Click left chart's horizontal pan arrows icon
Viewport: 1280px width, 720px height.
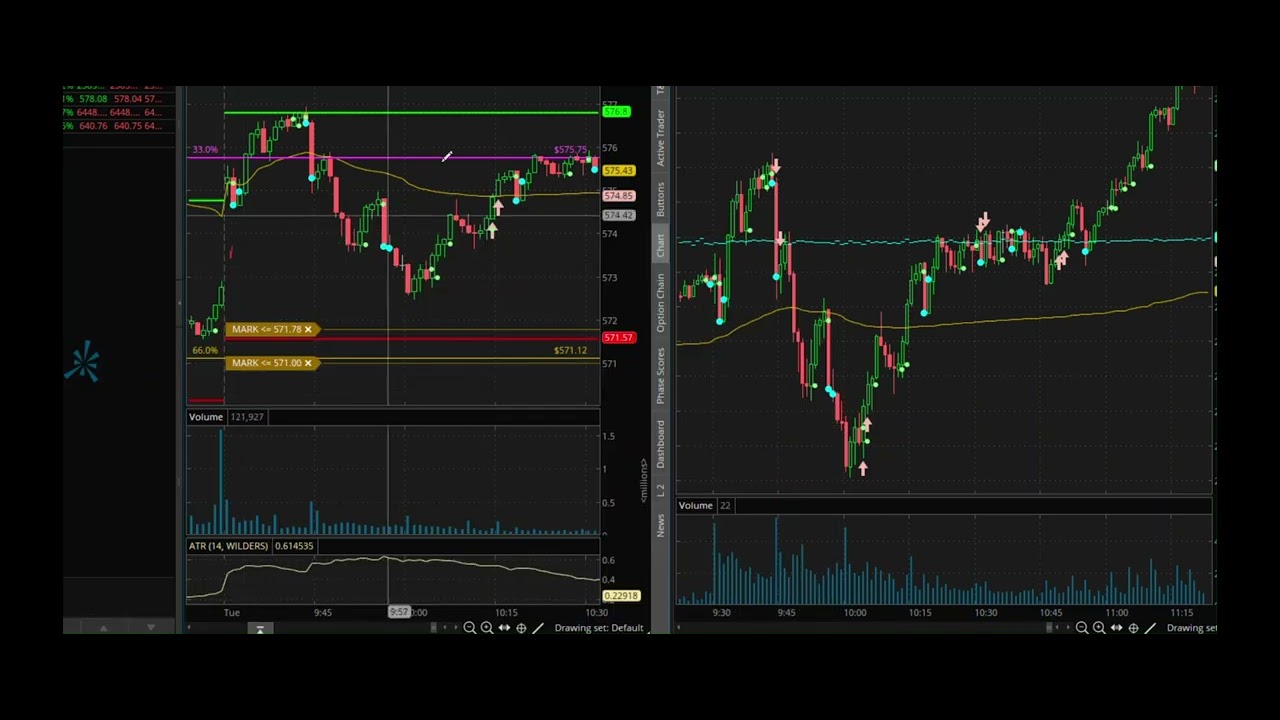(x=504, y=628)
